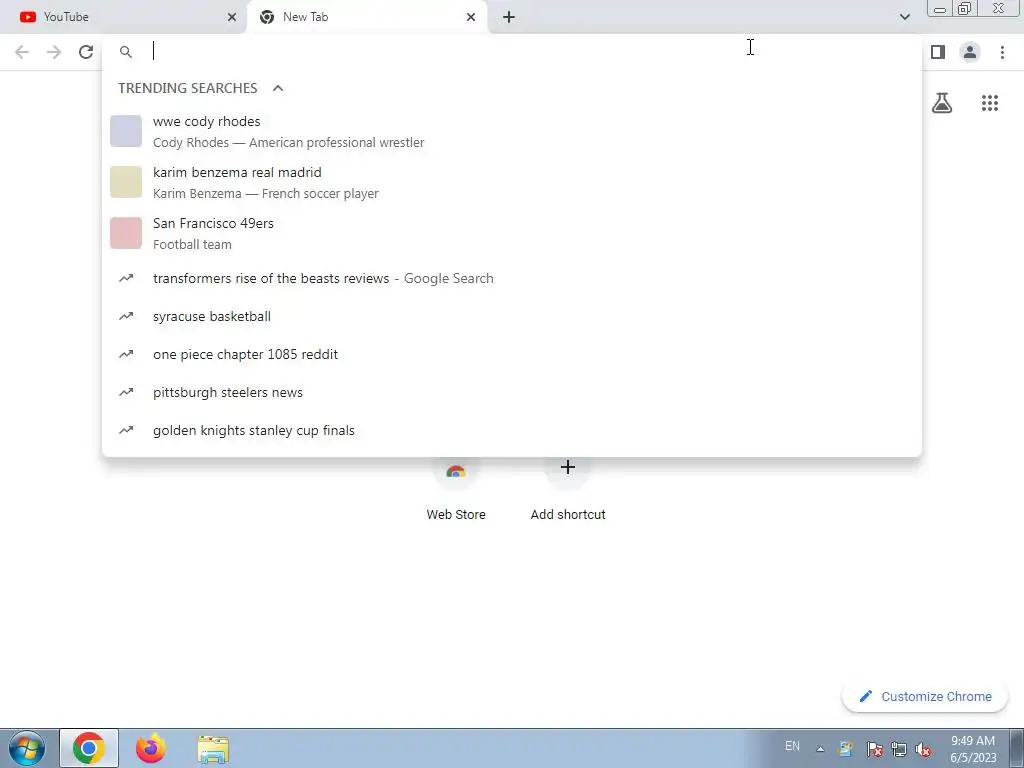Click the network status tray icon

899,749
